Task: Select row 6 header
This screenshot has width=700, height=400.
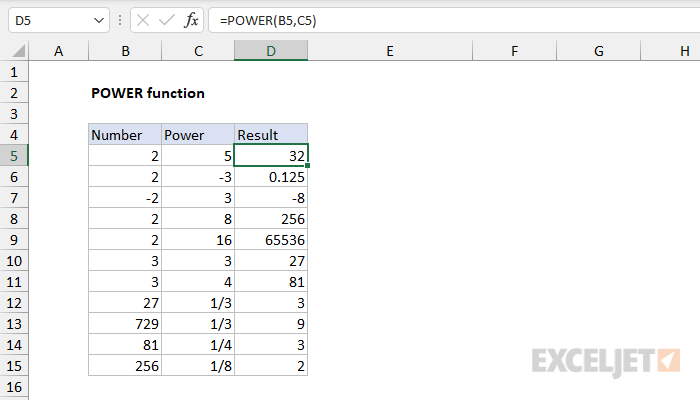Action: coord(14,177)
